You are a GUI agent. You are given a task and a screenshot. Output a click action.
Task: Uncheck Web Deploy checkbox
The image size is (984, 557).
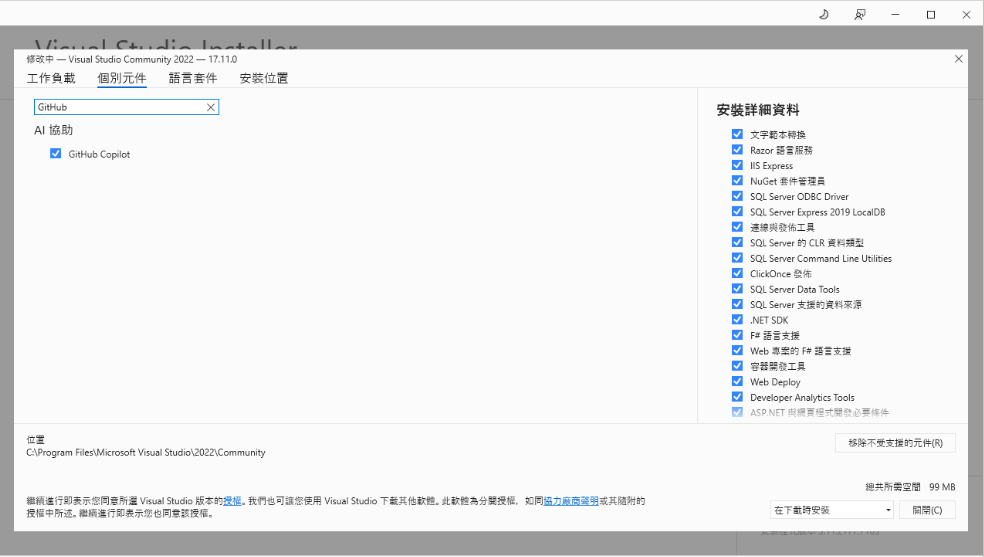point(737,381)
